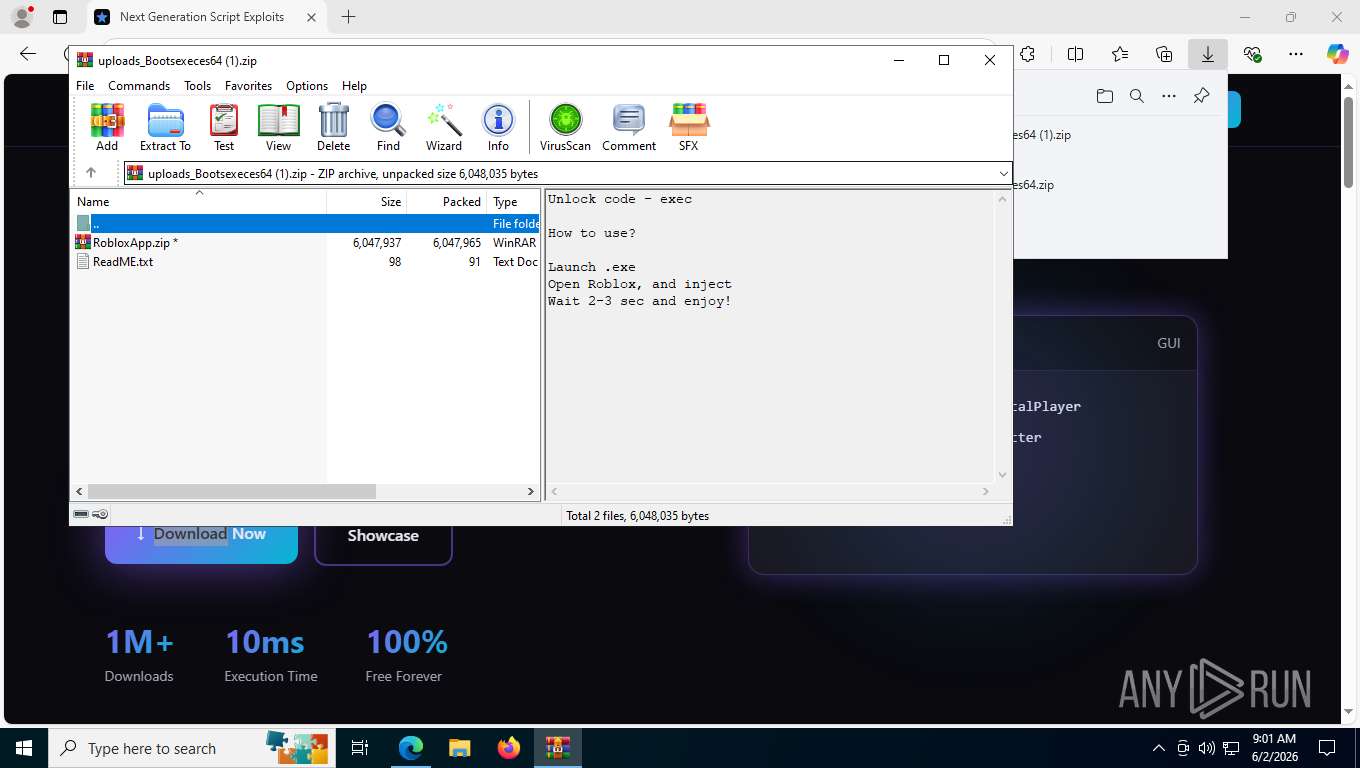Click the Download Now button on webpage
The image size is (1360, 768).
pos(201,535)
